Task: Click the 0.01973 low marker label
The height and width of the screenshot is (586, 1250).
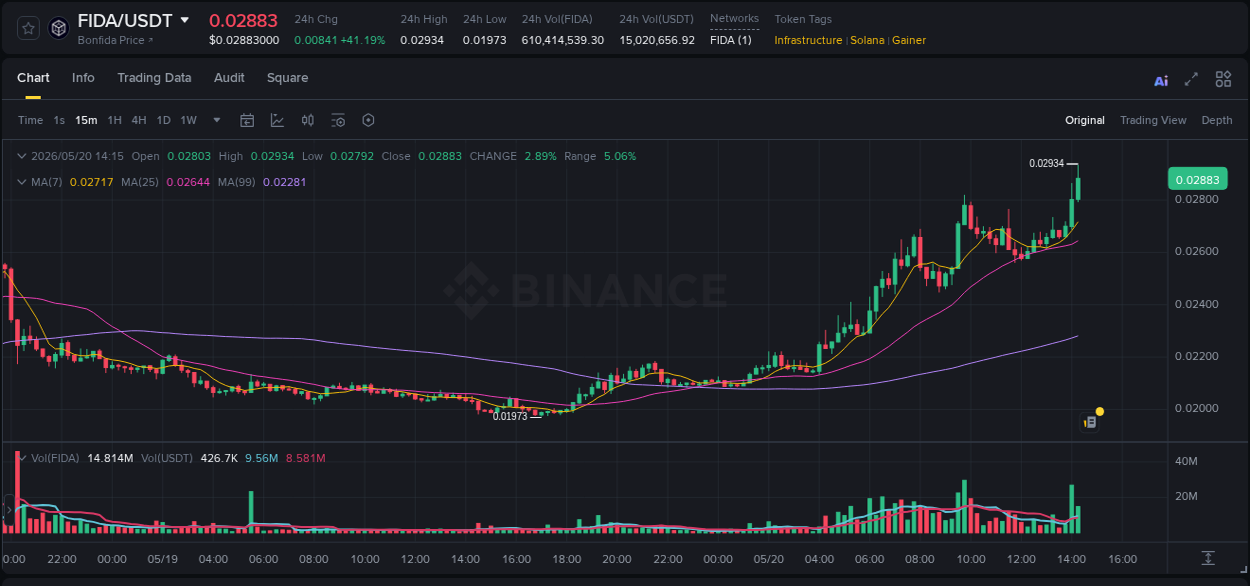Action: pos(510,416)
